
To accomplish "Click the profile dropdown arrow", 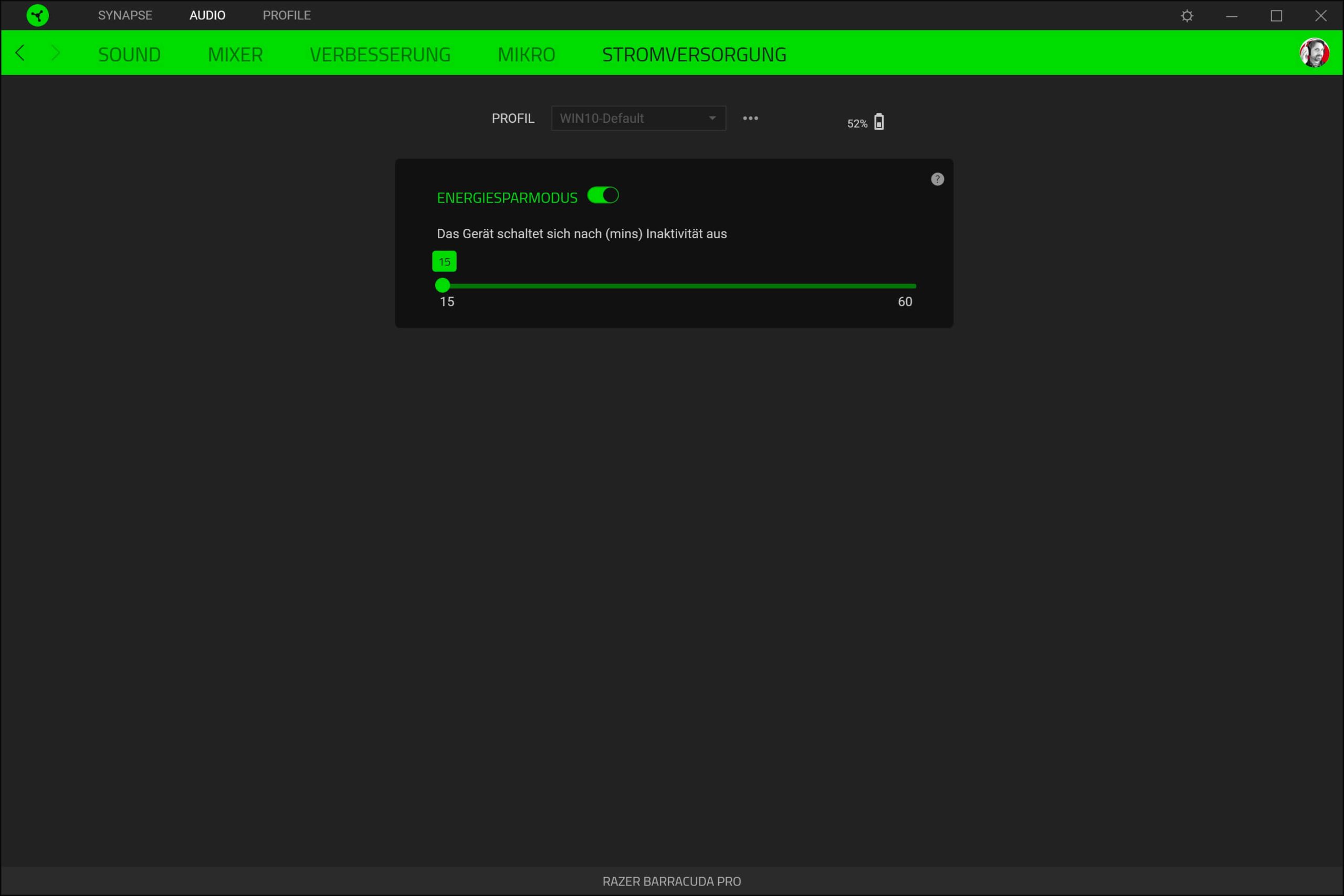I will pyautogui.click(x=712, y=118).
